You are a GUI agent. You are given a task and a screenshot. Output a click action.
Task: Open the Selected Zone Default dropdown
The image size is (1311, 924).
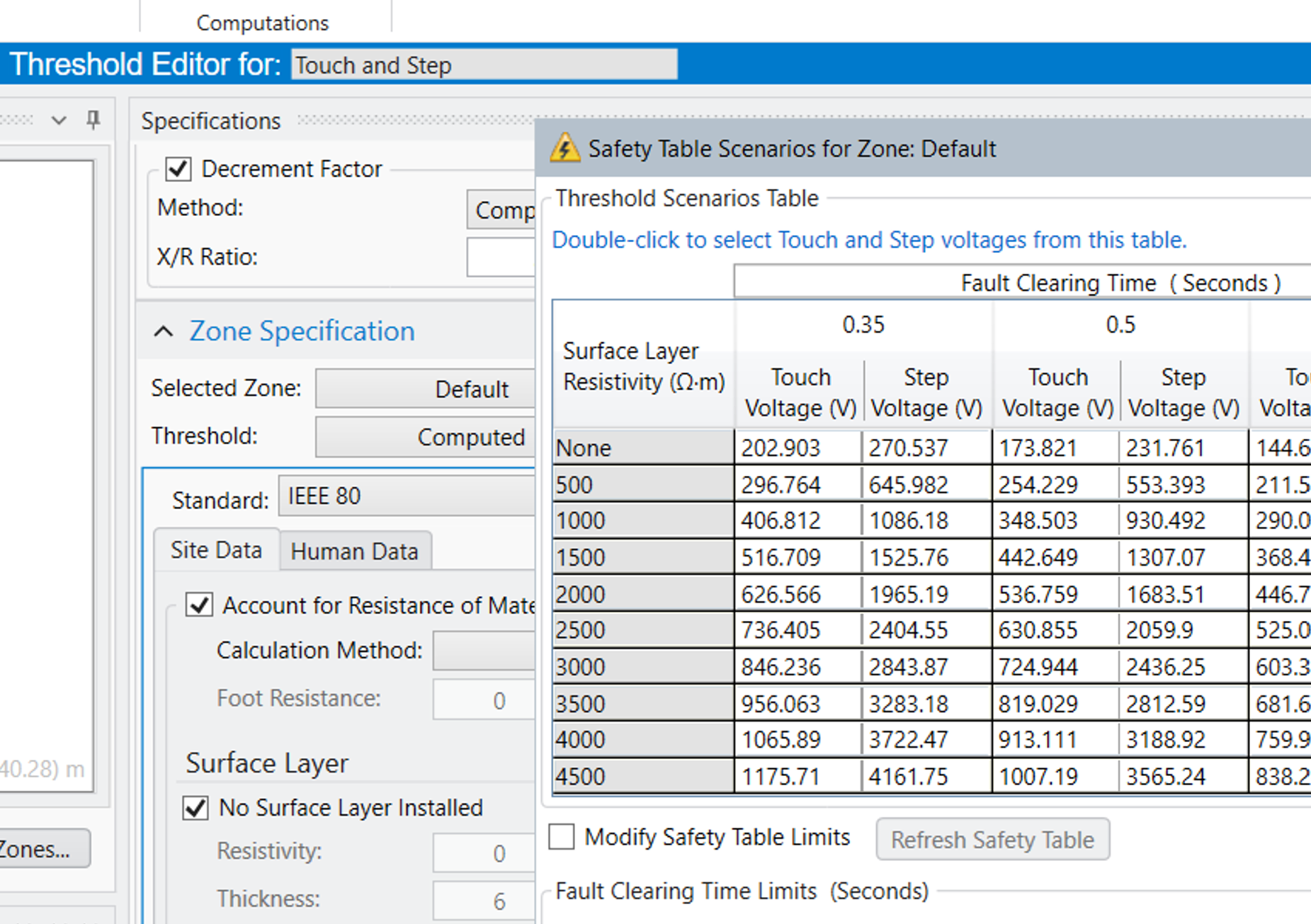426,389
